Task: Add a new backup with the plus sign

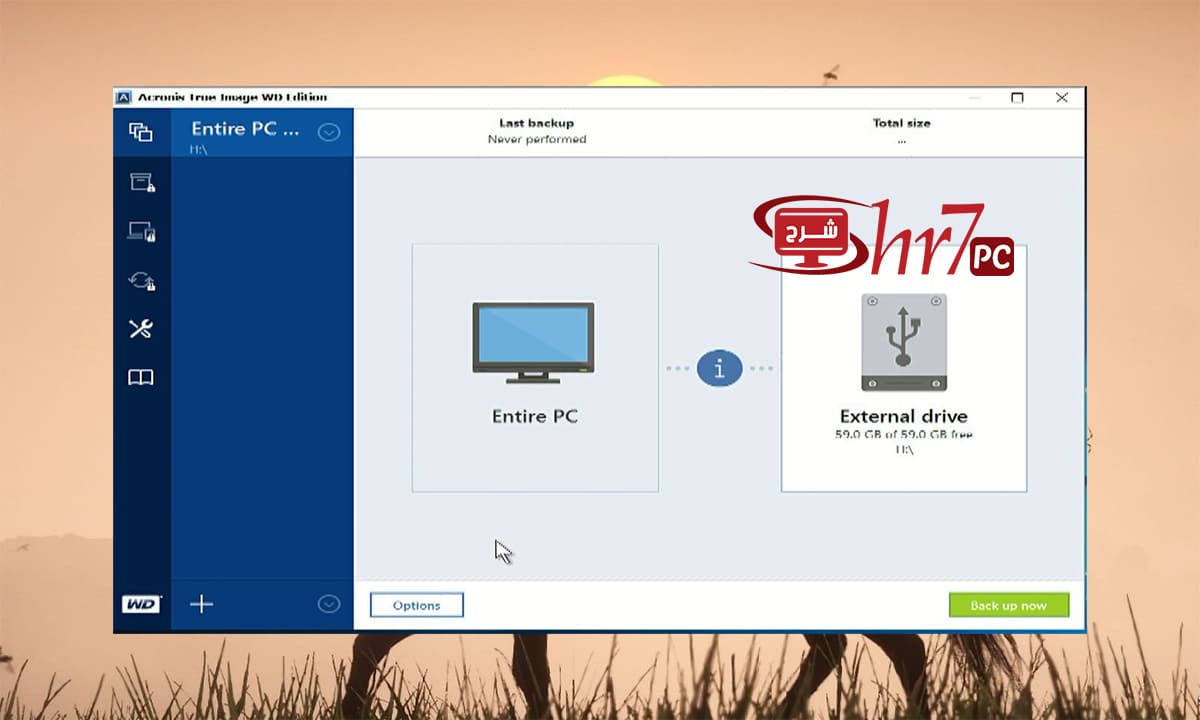Action: click(x=201, y=604)
